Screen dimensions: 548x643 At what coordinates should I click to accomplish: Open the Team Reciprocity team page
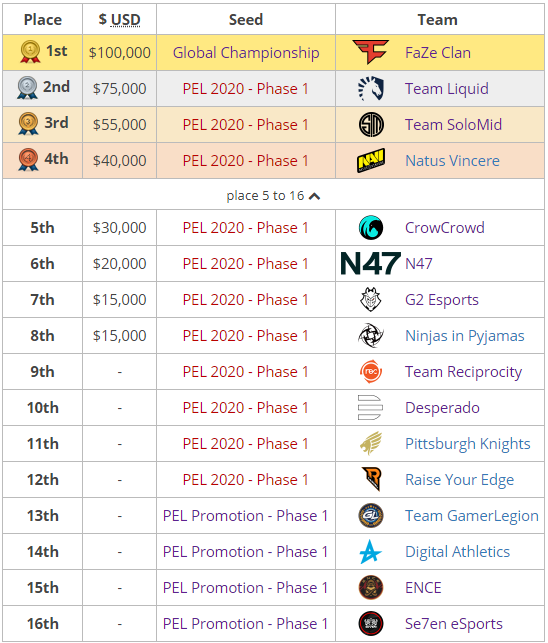(x=464, y=372)
